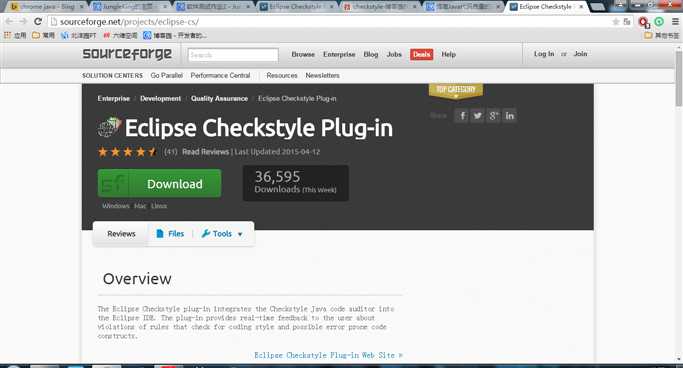The image size is (683, 368).
Task: Open the Enterprise navigation link
Action: (339, 54)
